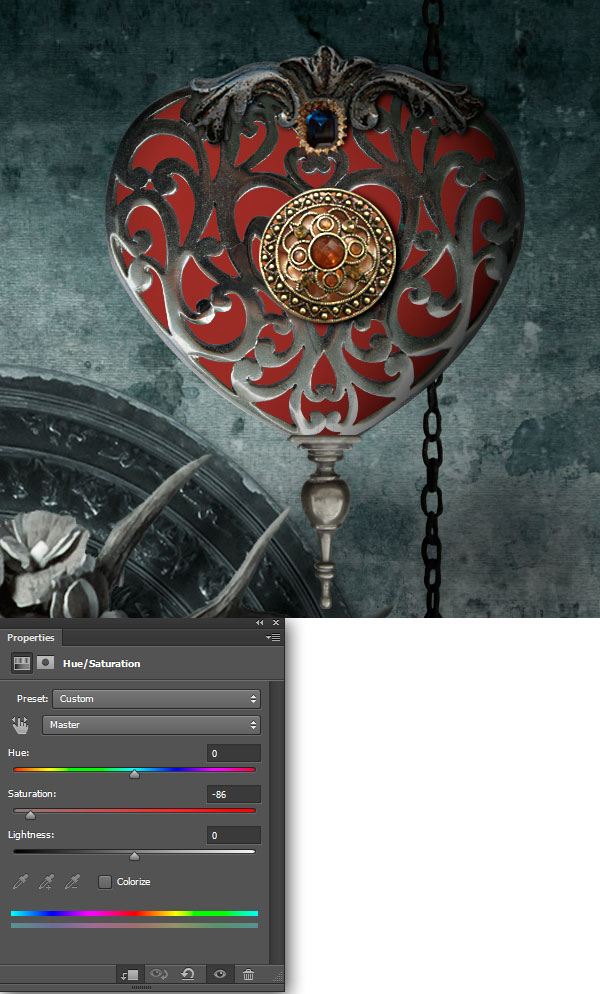Select the Properties tab
Viewport: 600px width, 994px height.
coord(31,638)
